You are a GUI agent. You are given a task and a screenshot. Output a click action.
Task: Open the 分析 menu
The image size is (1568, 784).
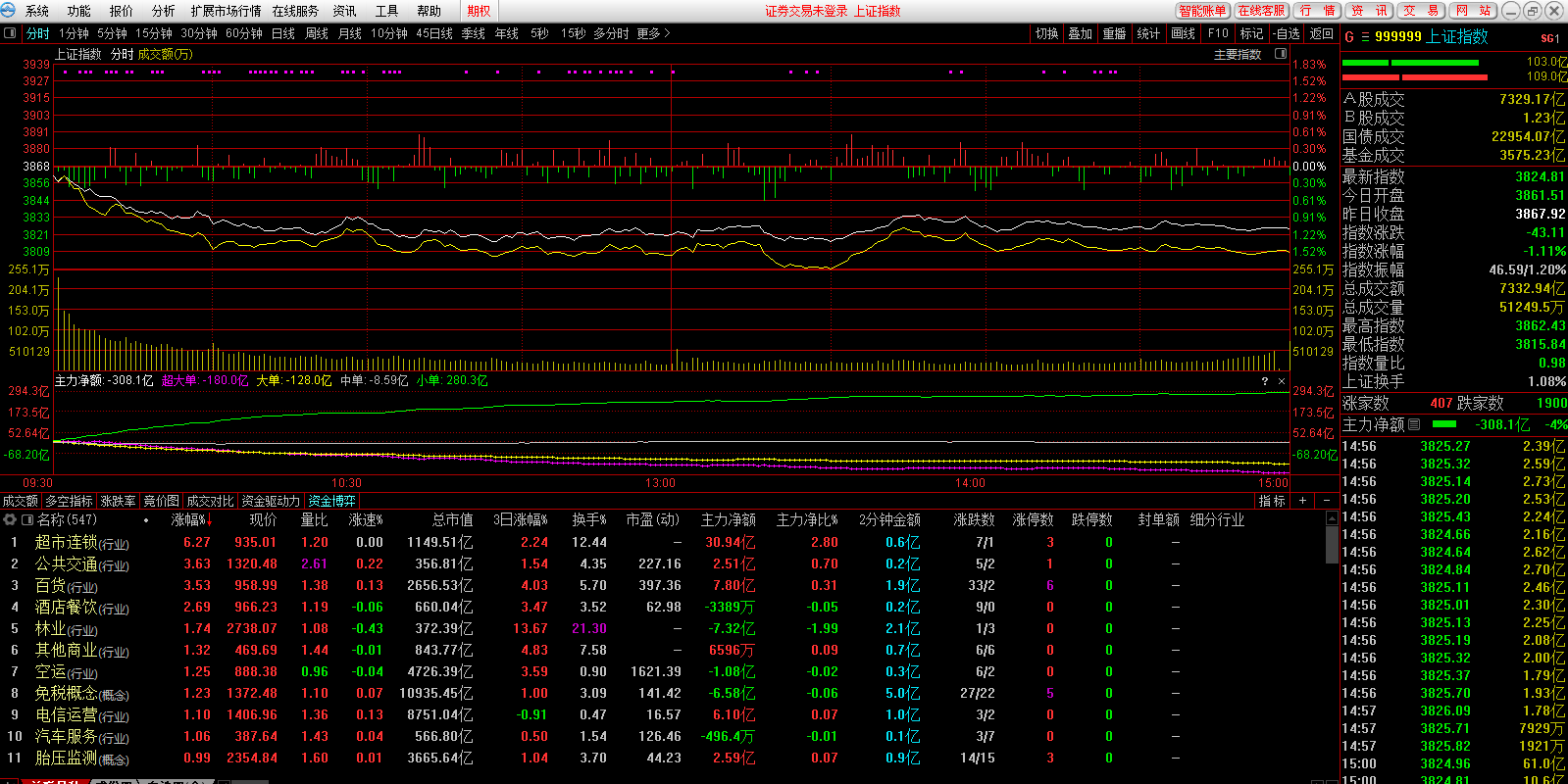(163, 11)
